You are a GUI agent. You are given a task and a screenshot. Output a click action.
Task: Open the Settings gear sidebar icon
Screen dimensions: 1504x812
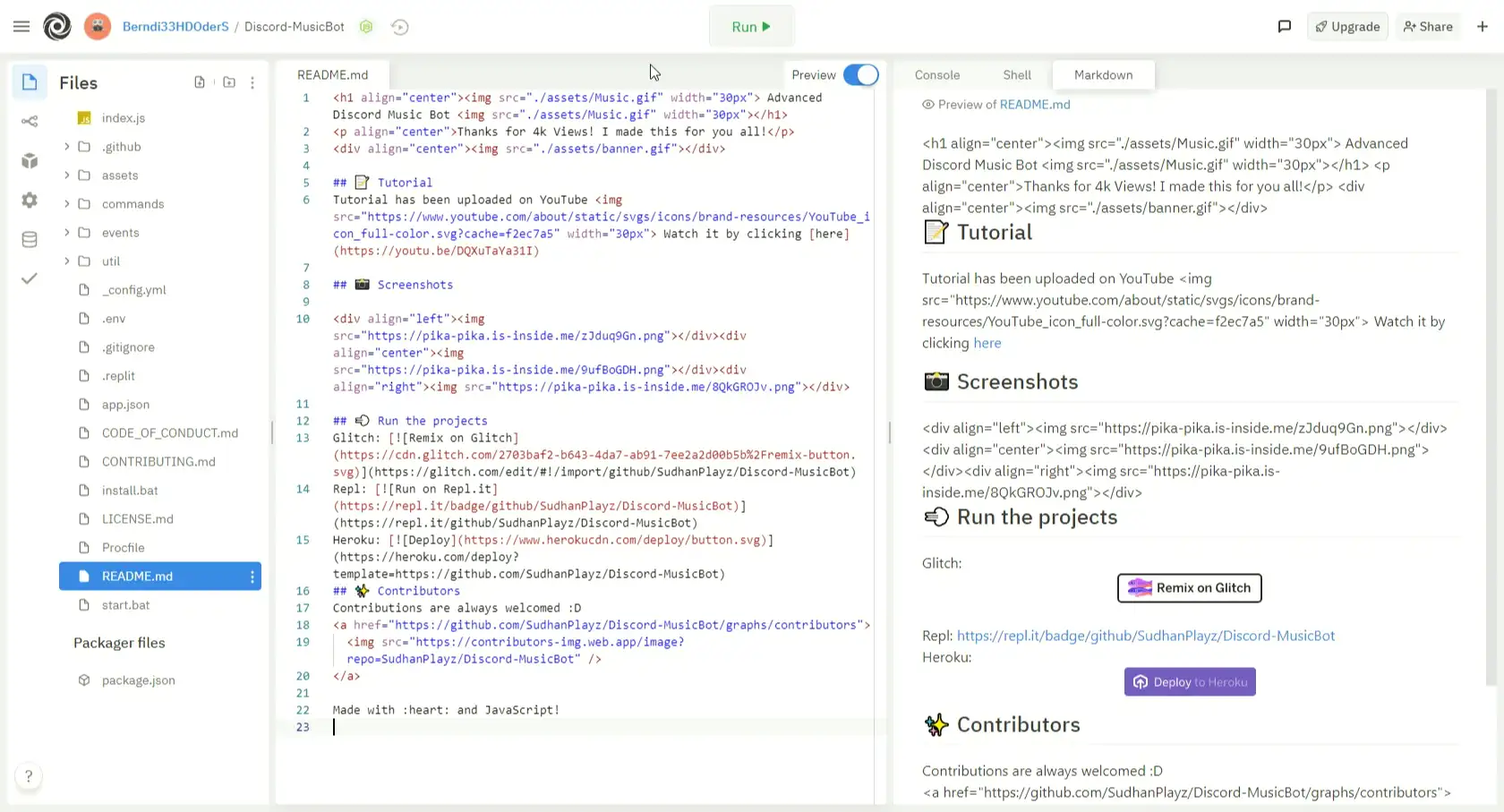30,201
